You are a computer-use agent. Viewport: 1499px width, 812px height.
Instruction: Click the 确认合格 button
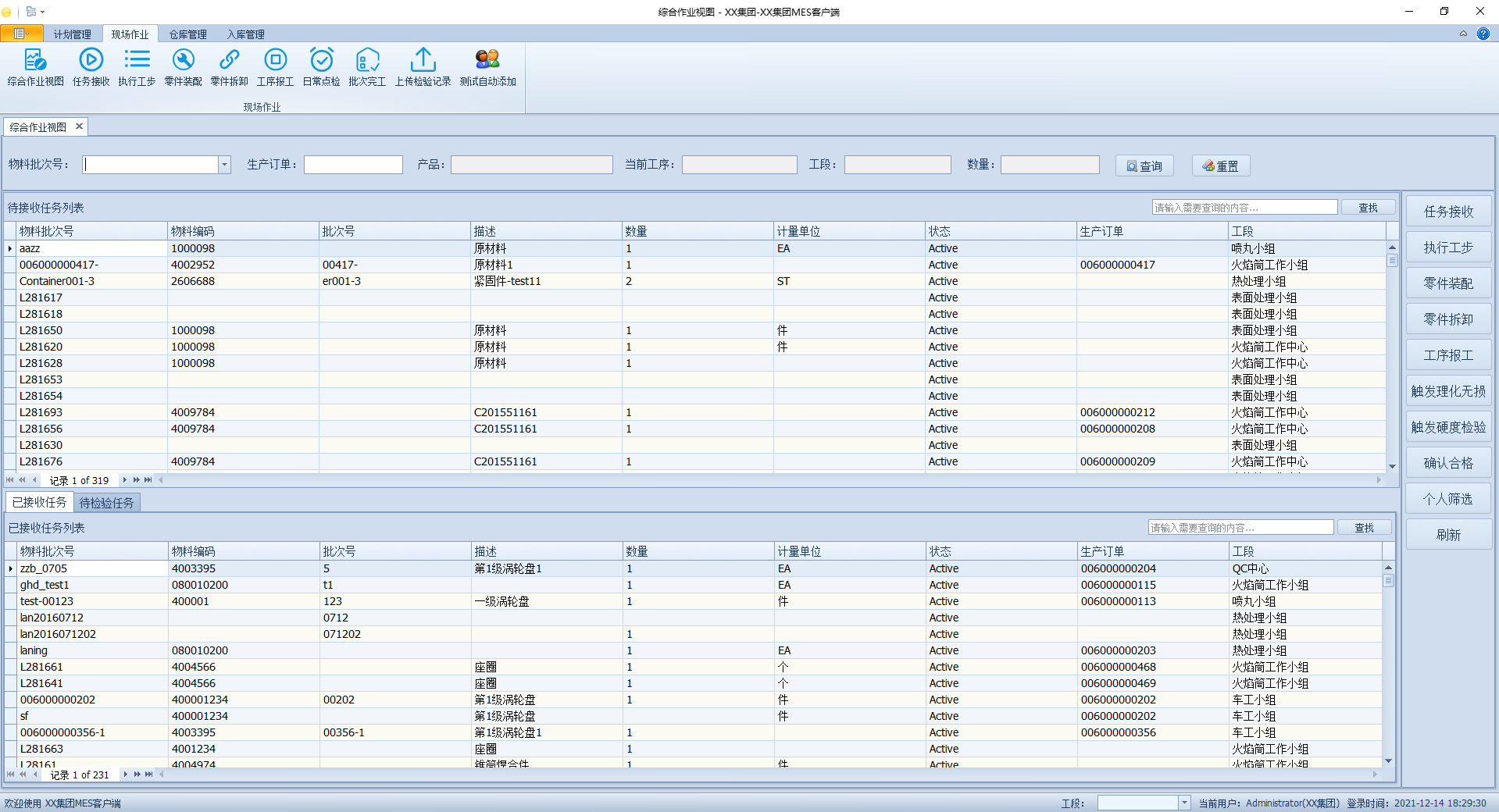(x=1448, y=463)
